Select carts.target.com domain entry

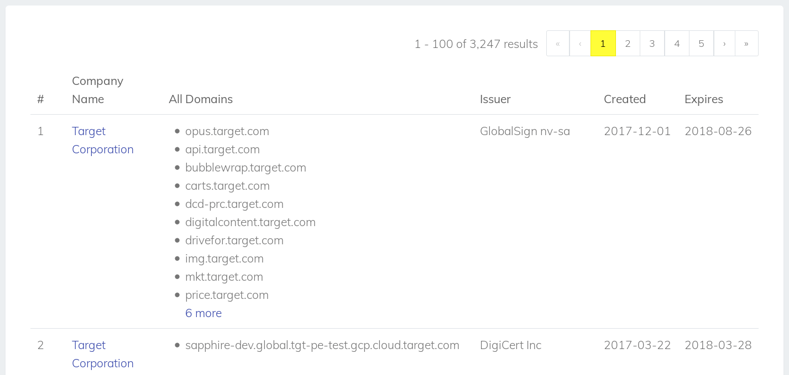point(227,186)
